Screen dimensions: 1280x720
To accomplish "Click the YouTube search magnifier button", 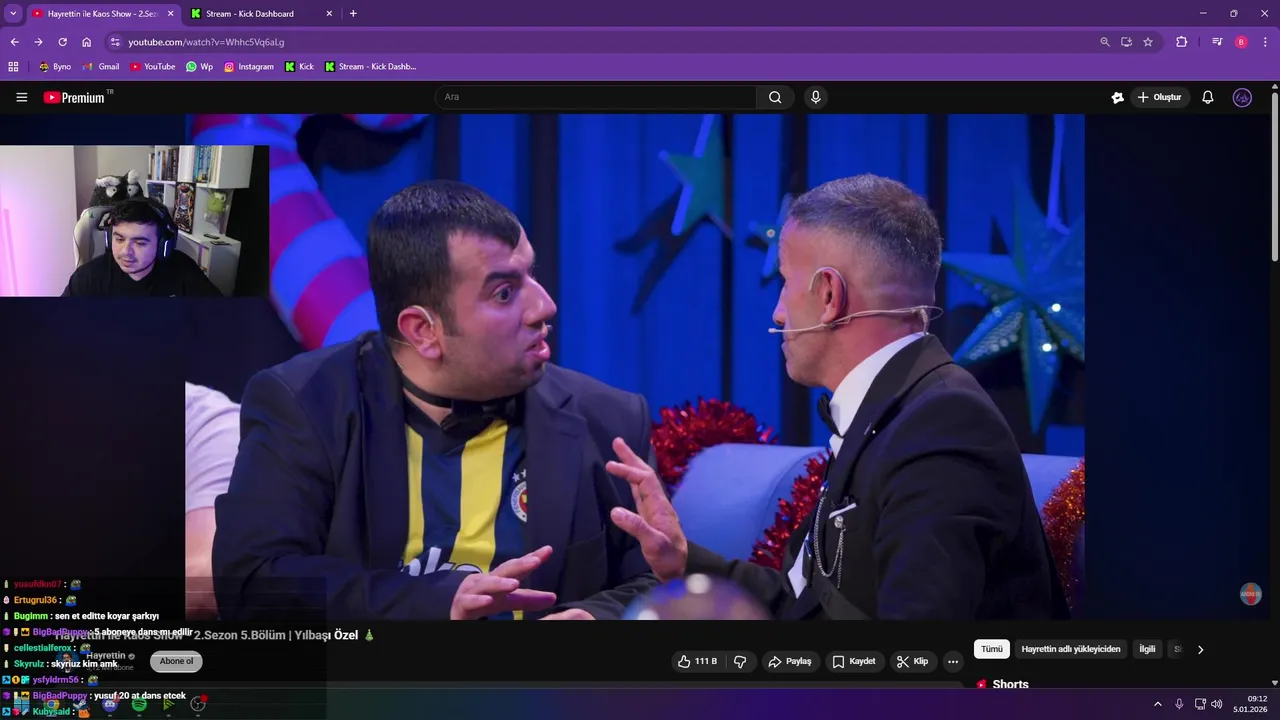I will point(775,97).
